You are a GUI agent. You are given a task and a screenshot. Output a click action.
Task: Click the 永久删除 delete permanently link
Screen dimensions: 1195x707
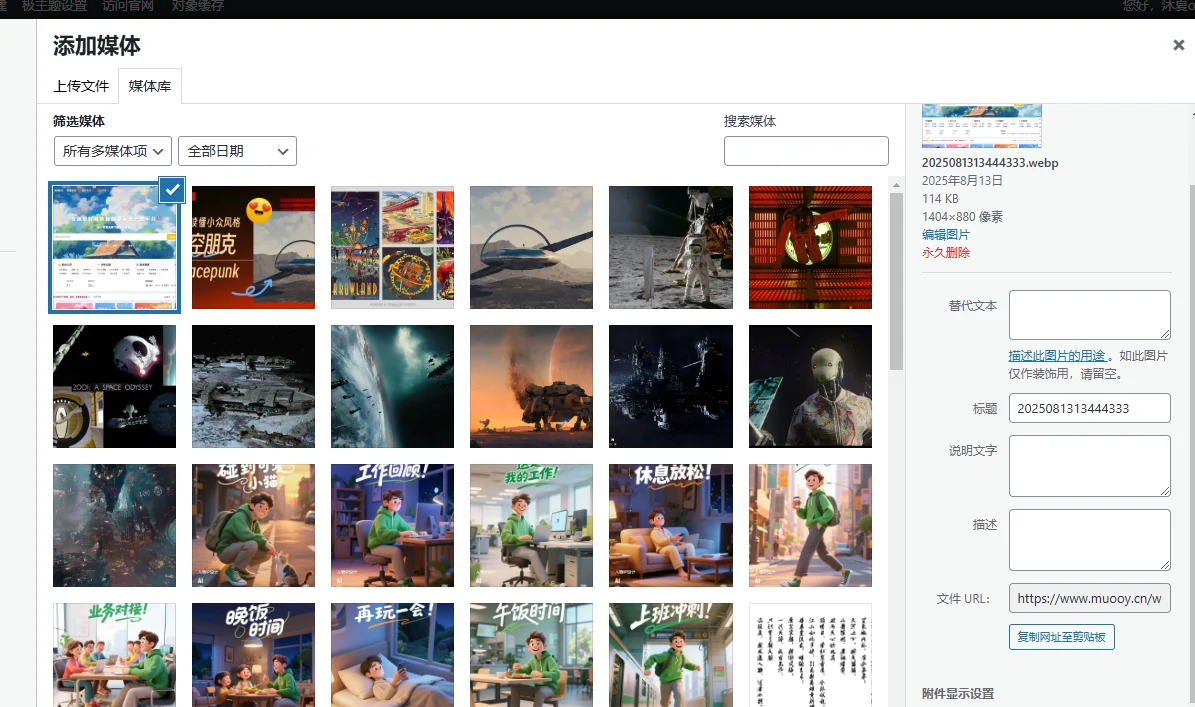click(946, 252)
